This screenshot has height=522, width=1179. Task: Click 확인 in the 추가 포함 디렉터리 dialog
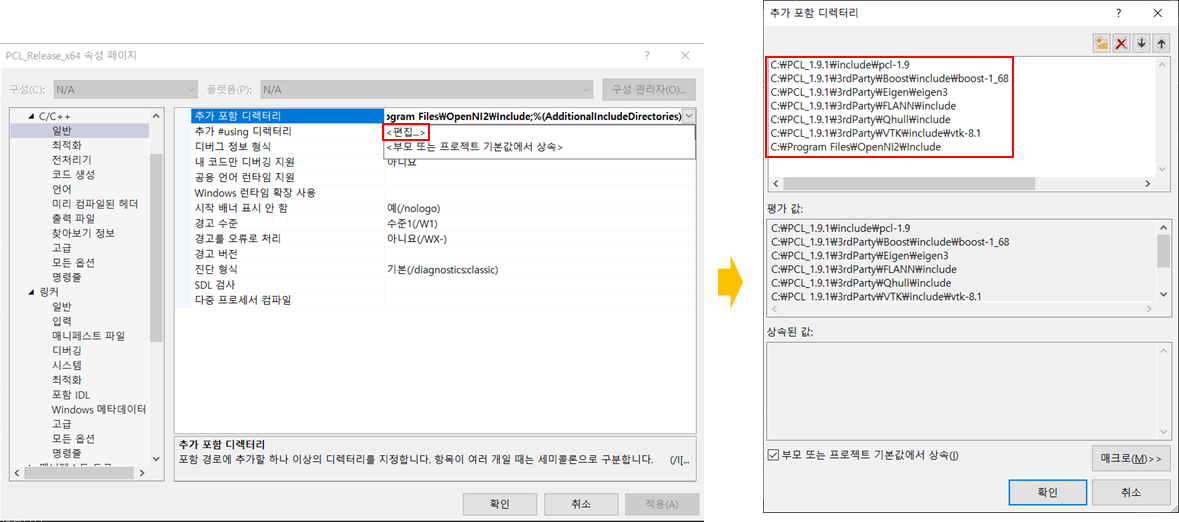tap(1047, 493)
